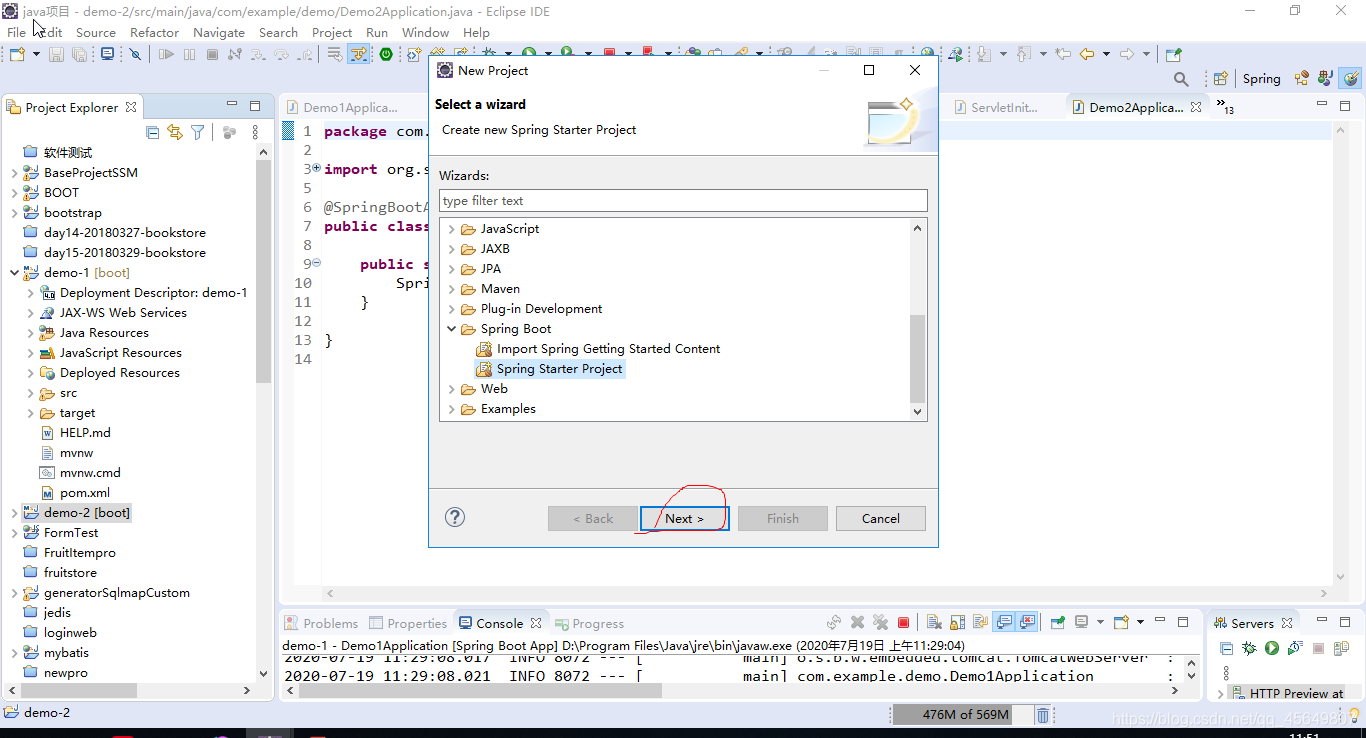
Task: Click the Last Edit Location arrow icon
Action: pyautogui.click(x=1063, y=54)
